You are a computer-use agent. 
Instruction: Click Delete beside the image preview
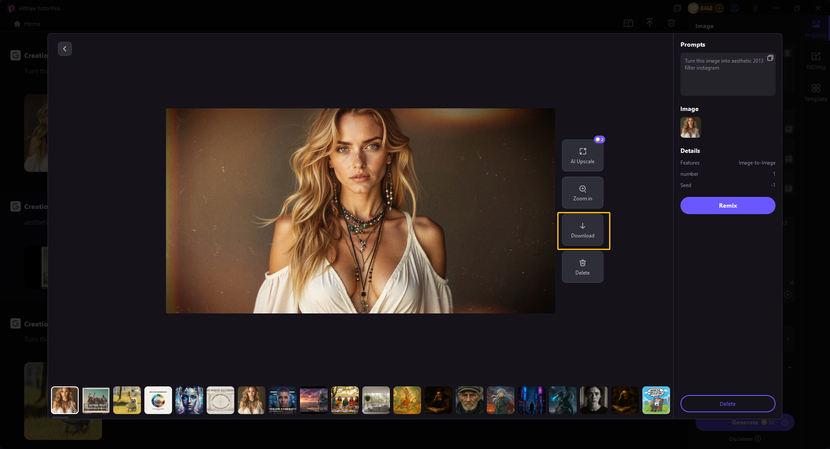pos(582,267)
